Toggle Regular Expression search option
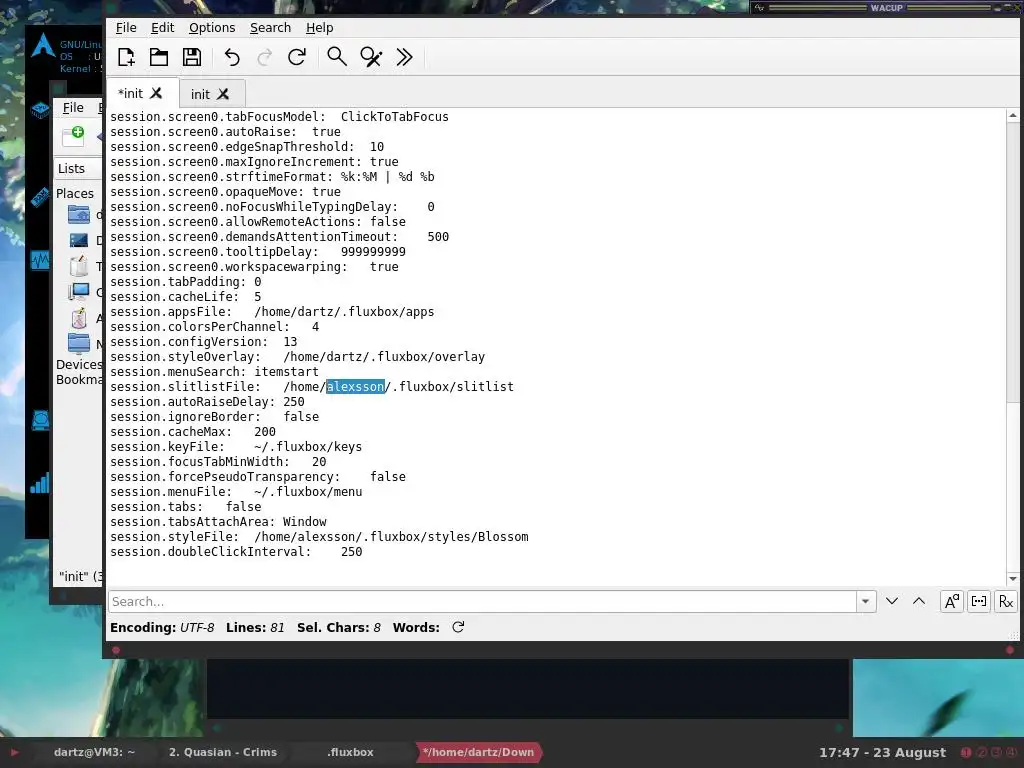The image size is (1024, 768). (1006, 601)
